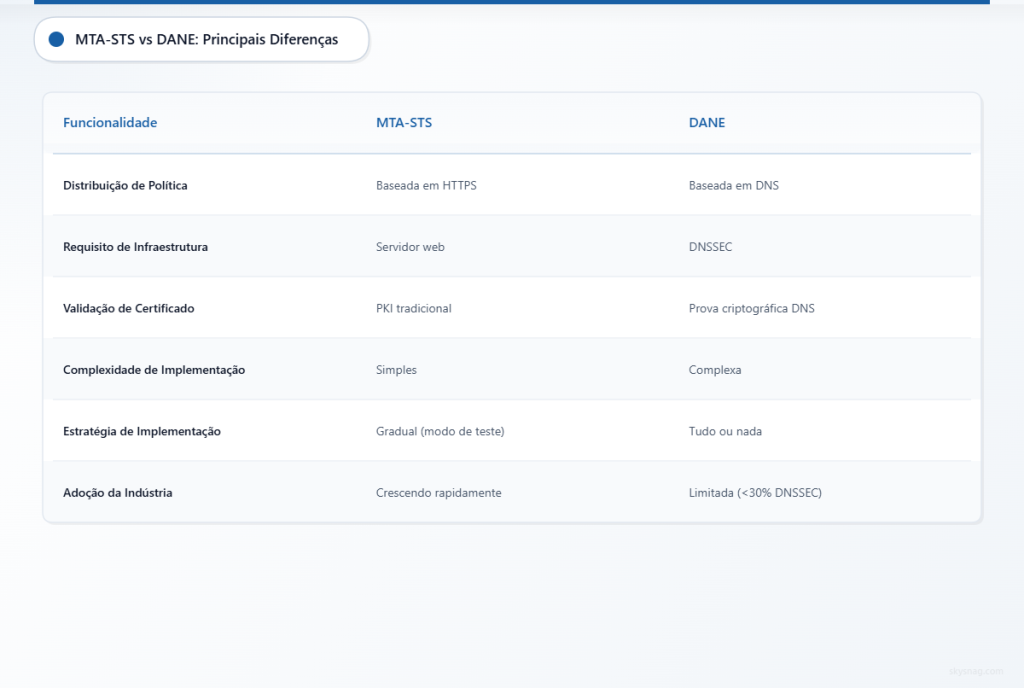Click the 'Adoção da Indústria' row label
This screenshot has height=688, width=1024.
coord(117,493)
